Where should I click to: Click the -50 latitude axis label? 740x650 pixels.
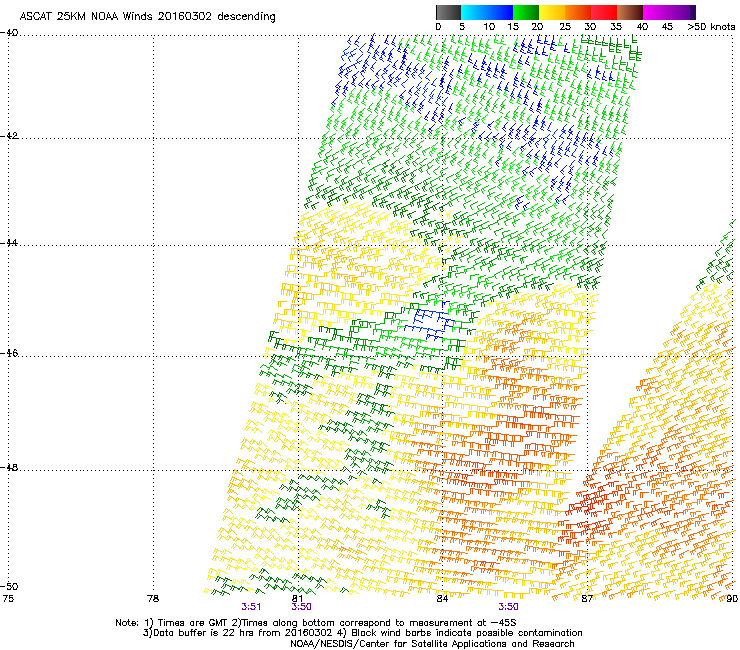click(x=9, y=586)
